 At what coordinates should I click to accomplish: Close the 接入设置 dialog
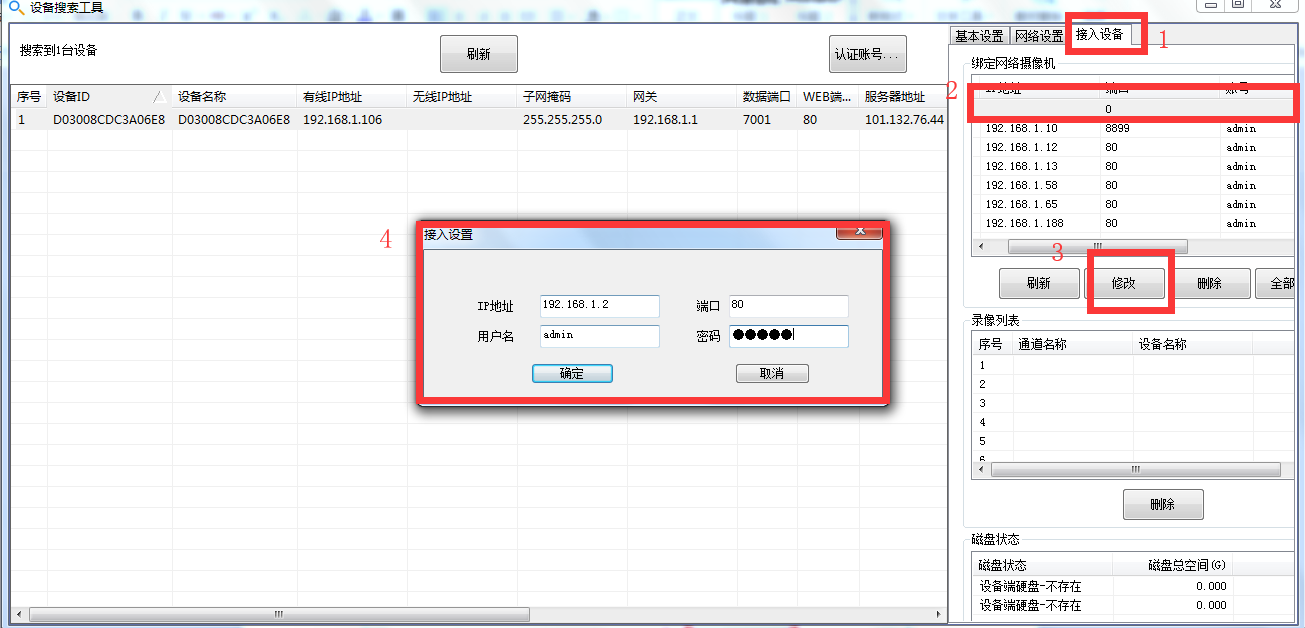pyautogui.click(x=859, y=232)
